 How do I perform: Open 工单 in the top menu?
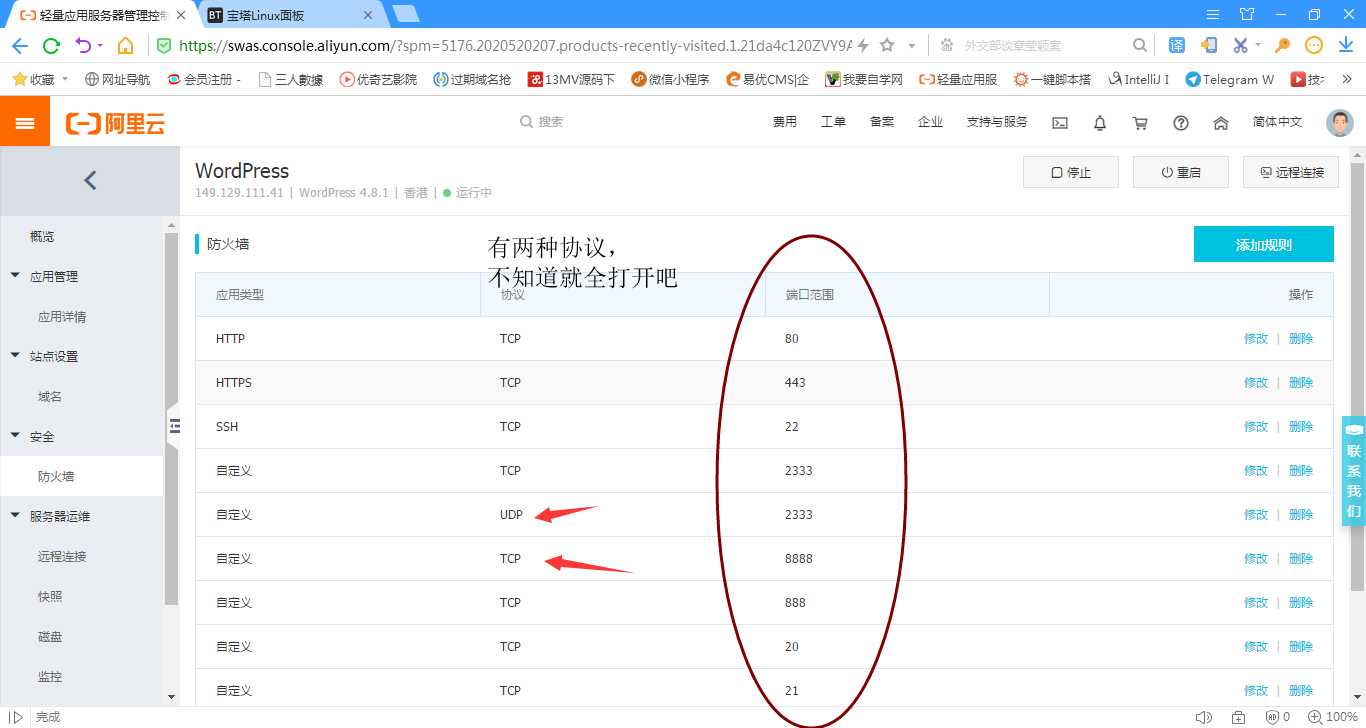point(833,122)
